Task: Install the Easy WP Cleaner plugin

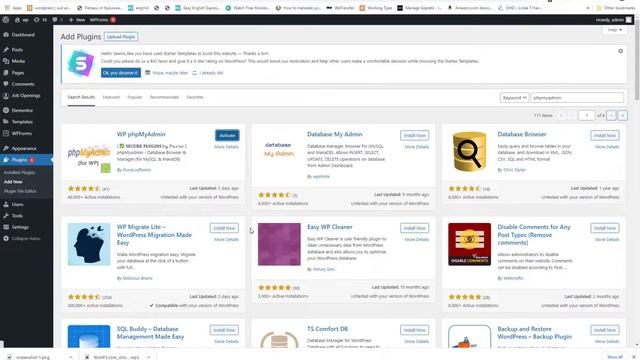Action: coord(414,228)
